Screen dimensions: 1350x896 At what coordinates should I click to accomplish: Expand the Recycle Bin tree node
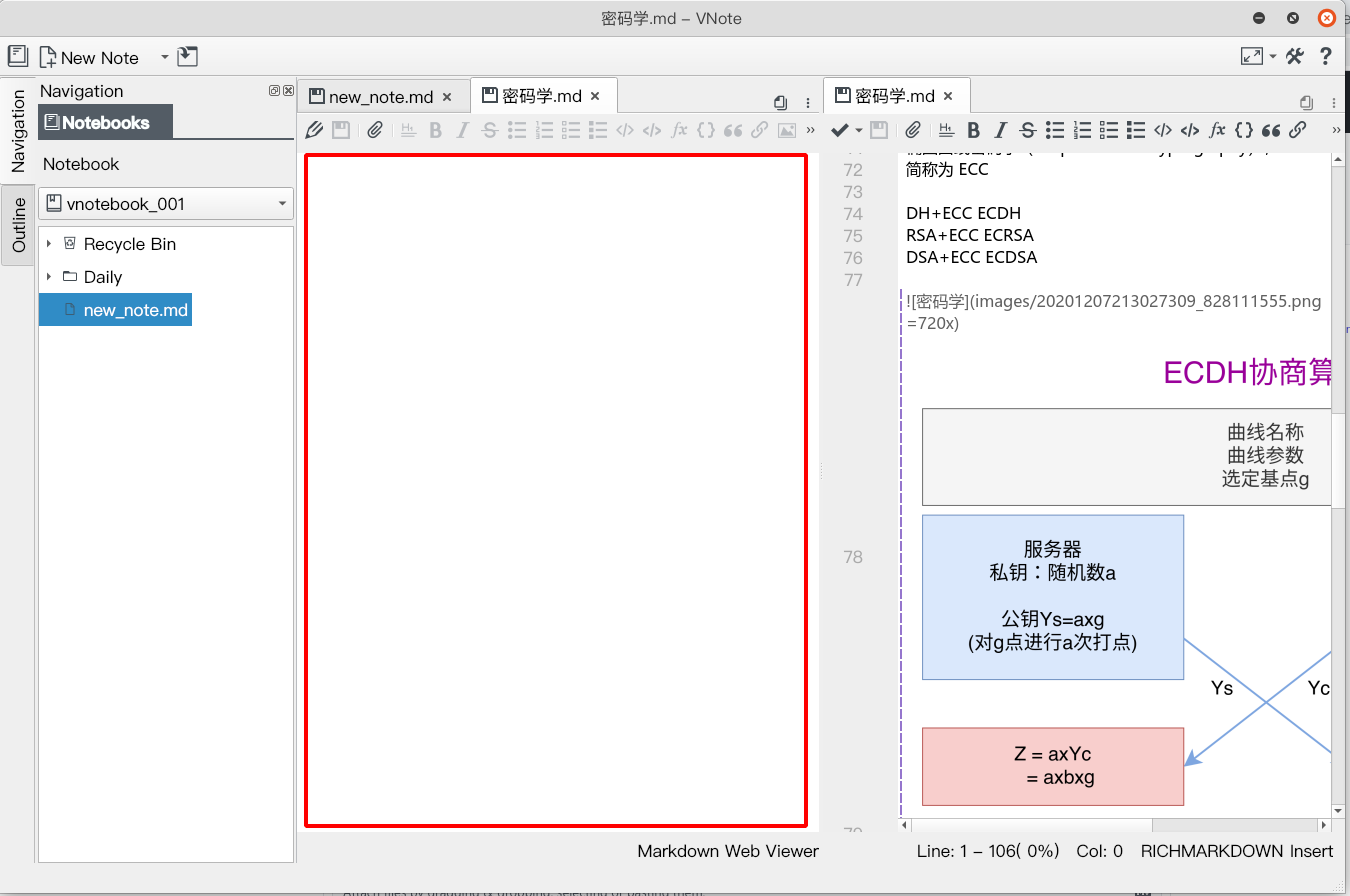click(48, 244)
